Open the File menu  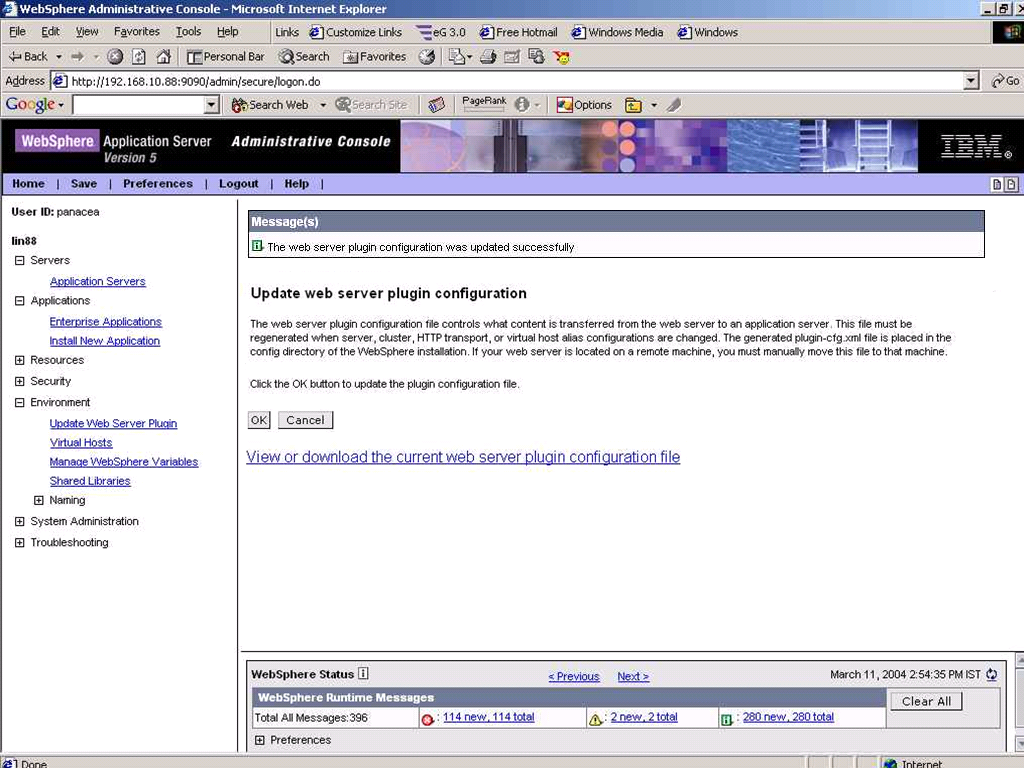(18, 31)
